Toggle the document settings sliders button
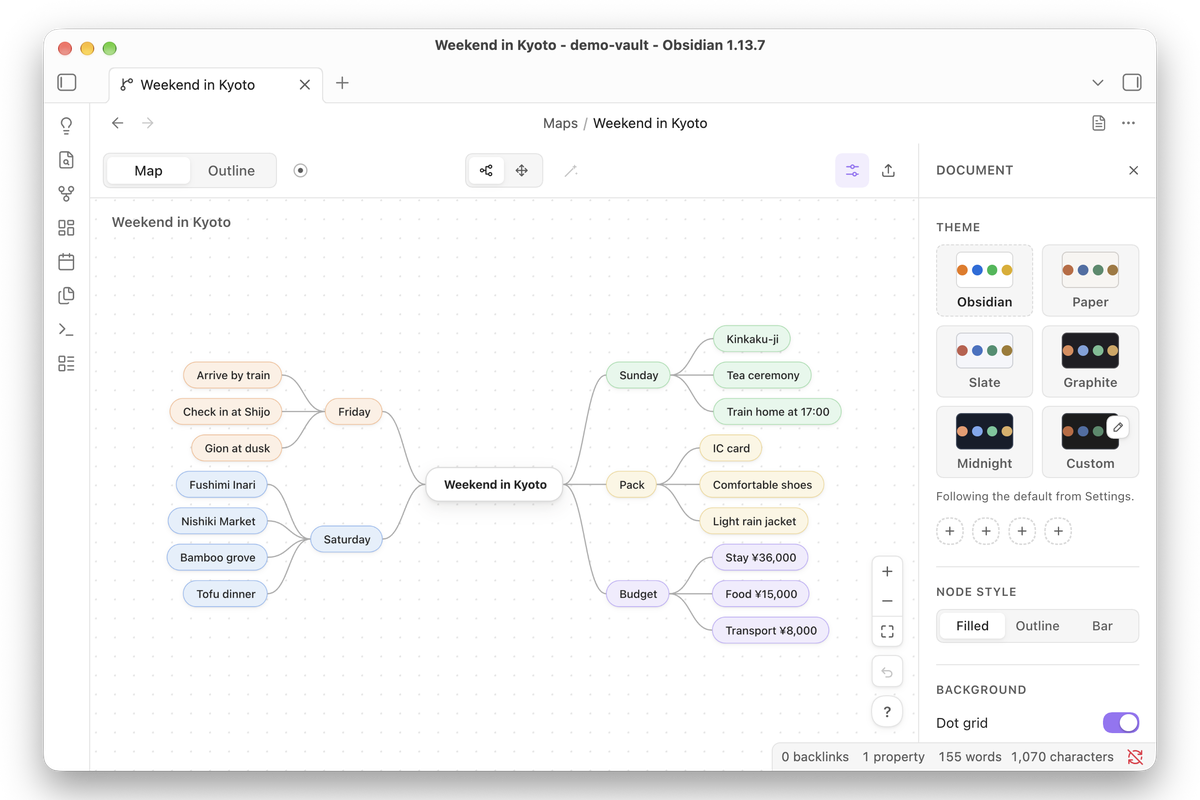The image size is (1200, 800). click(852, 171)
